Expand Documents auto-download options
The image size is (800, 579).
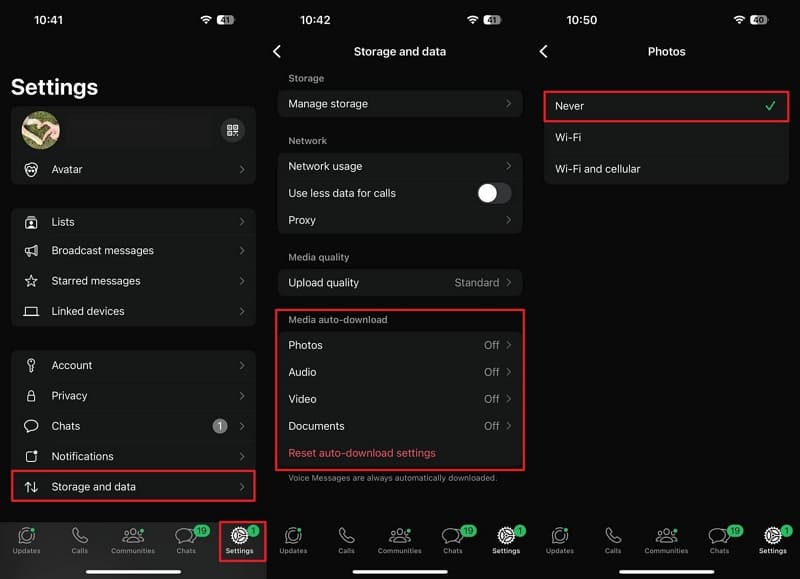(x=400, y=426)
